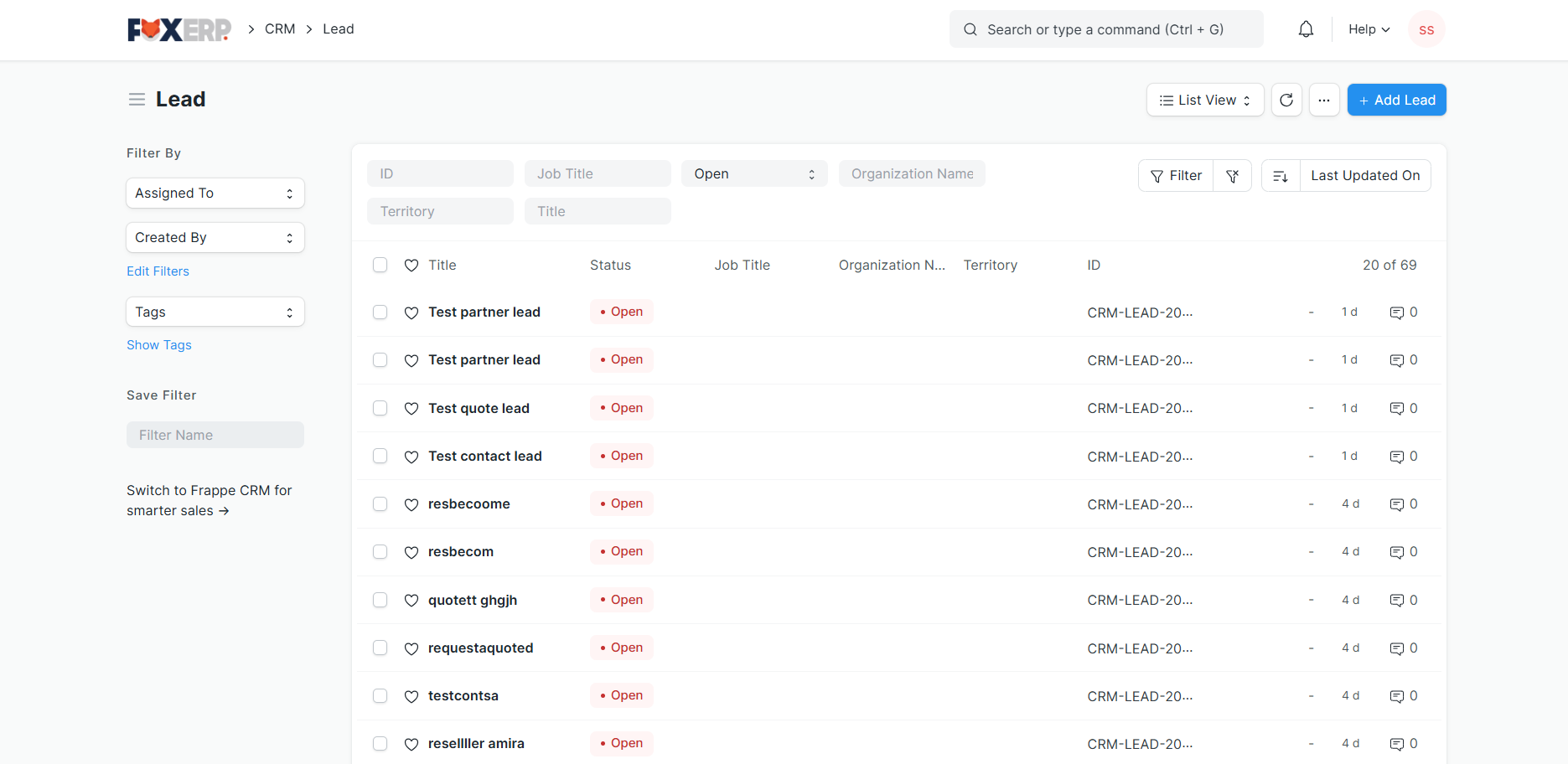Select the header select-all checkbox

(x=380, y=265)
